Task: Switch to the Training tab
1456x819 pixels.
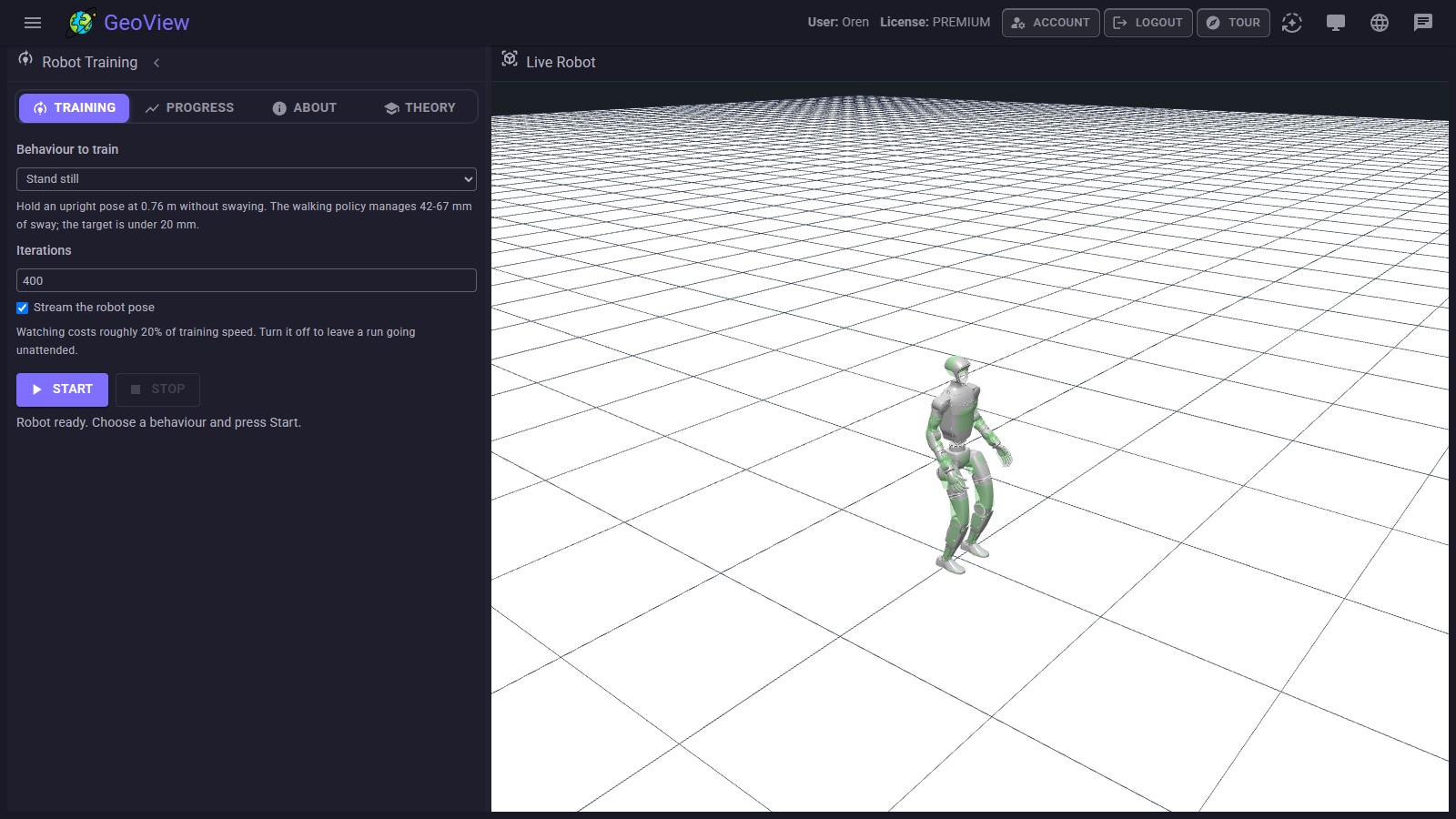Action: (75, 107)
